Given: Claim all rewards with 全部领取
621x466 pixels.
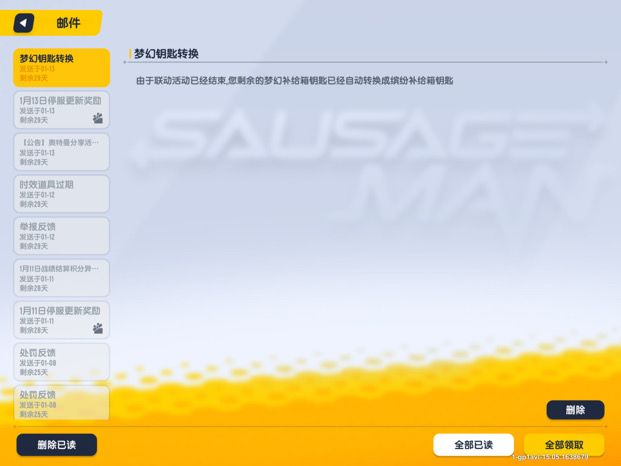Looking at the screenshot, I should click(564, 445).
